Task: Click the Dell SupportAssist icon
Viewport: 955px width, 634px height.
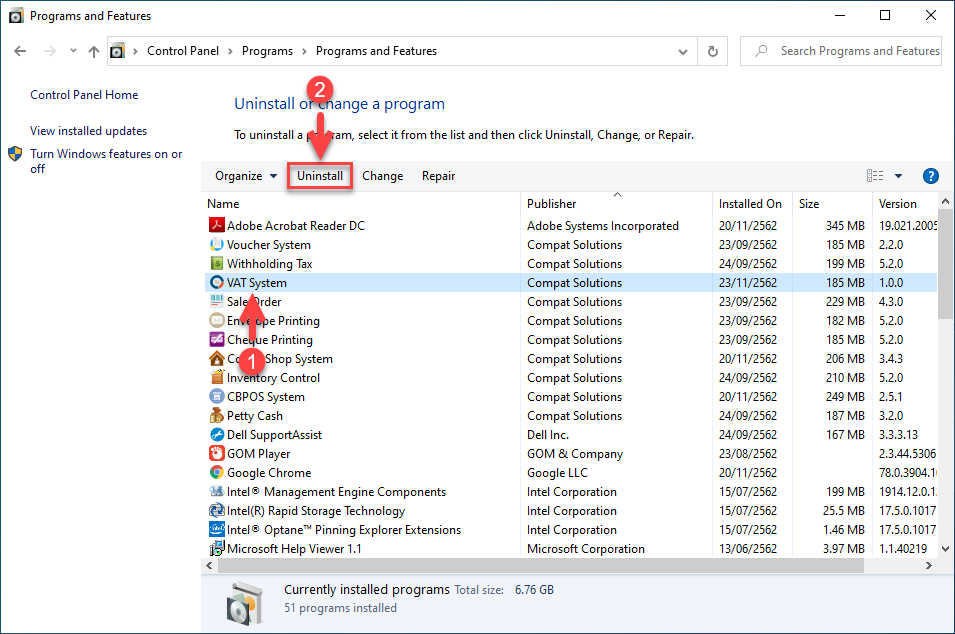Action: (x=216, y=434)
